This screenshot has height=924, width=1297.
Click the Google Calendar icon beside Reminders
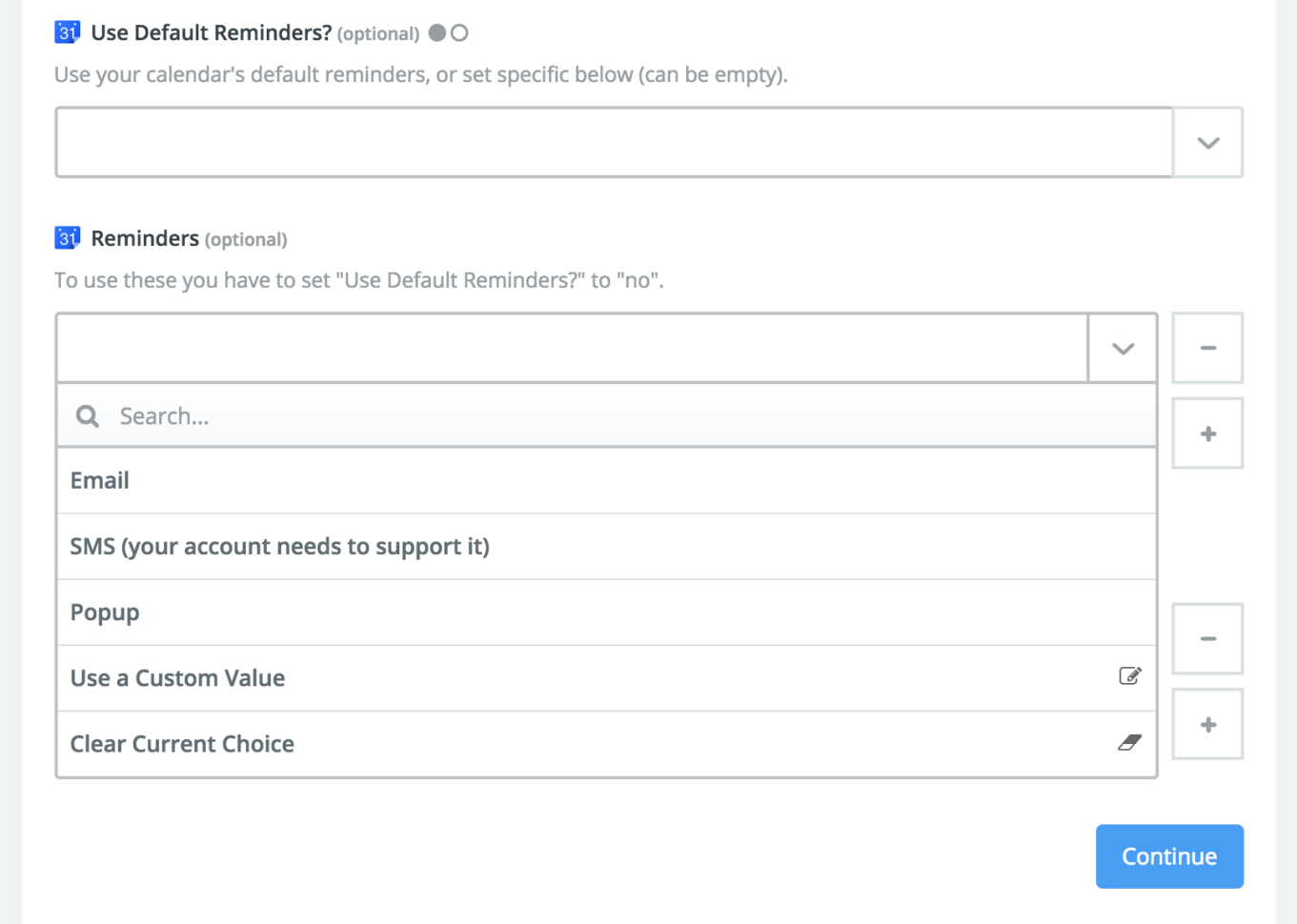point(67,237)
